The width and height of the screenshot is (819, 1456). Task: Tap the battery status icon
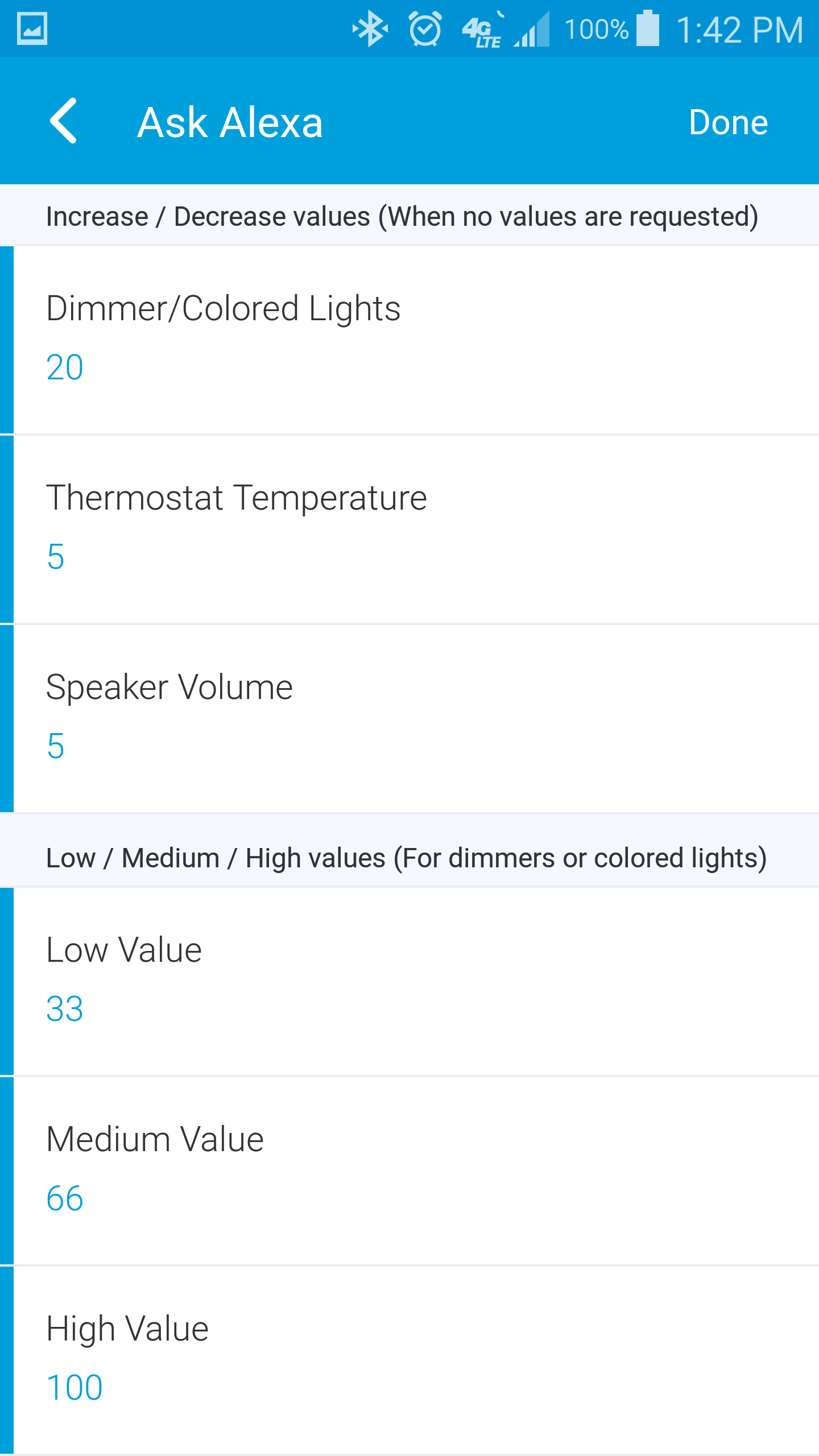(x=648, y=28)
